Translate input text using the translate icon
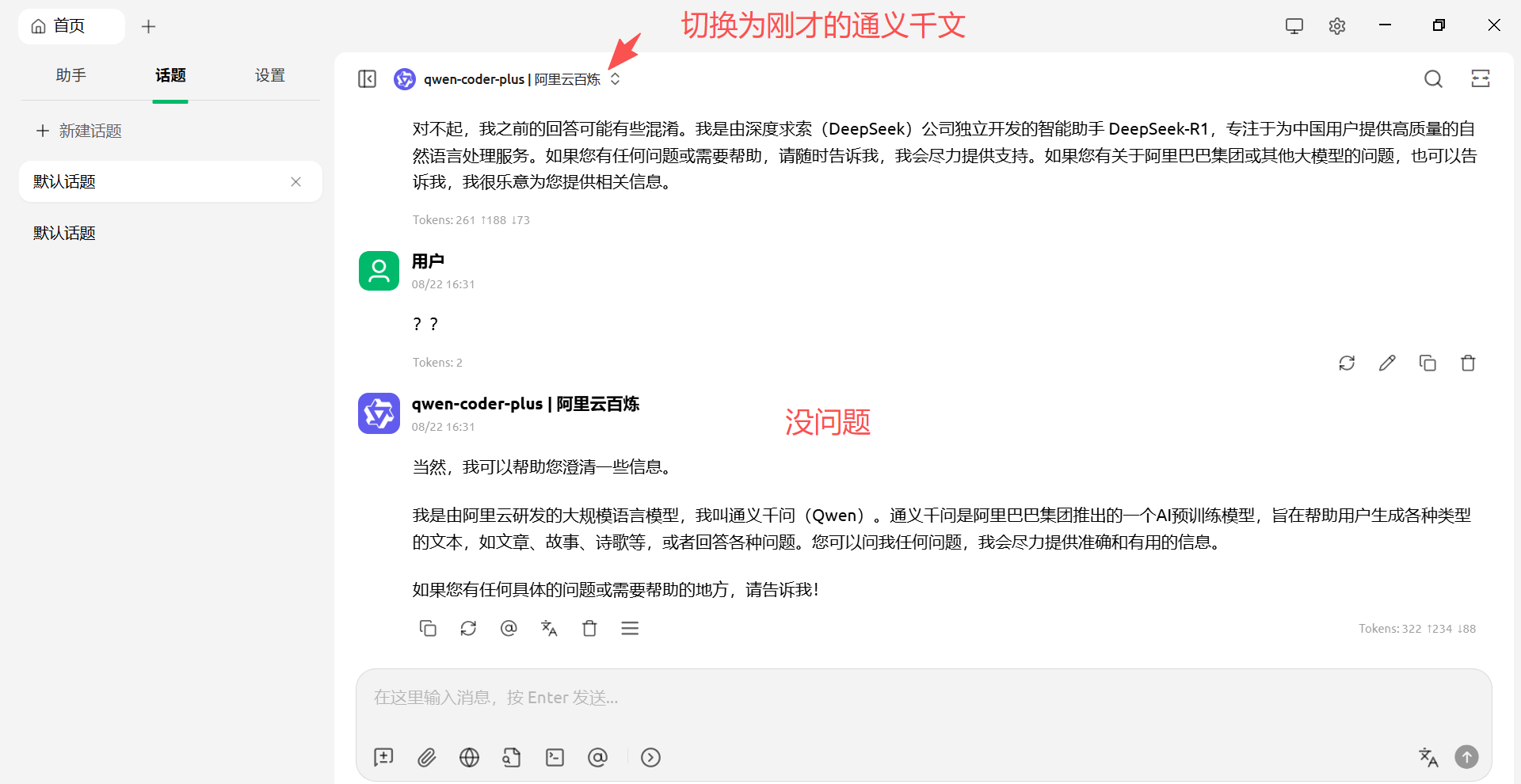Screen dimensions: 1521x784 (1428, 757)
